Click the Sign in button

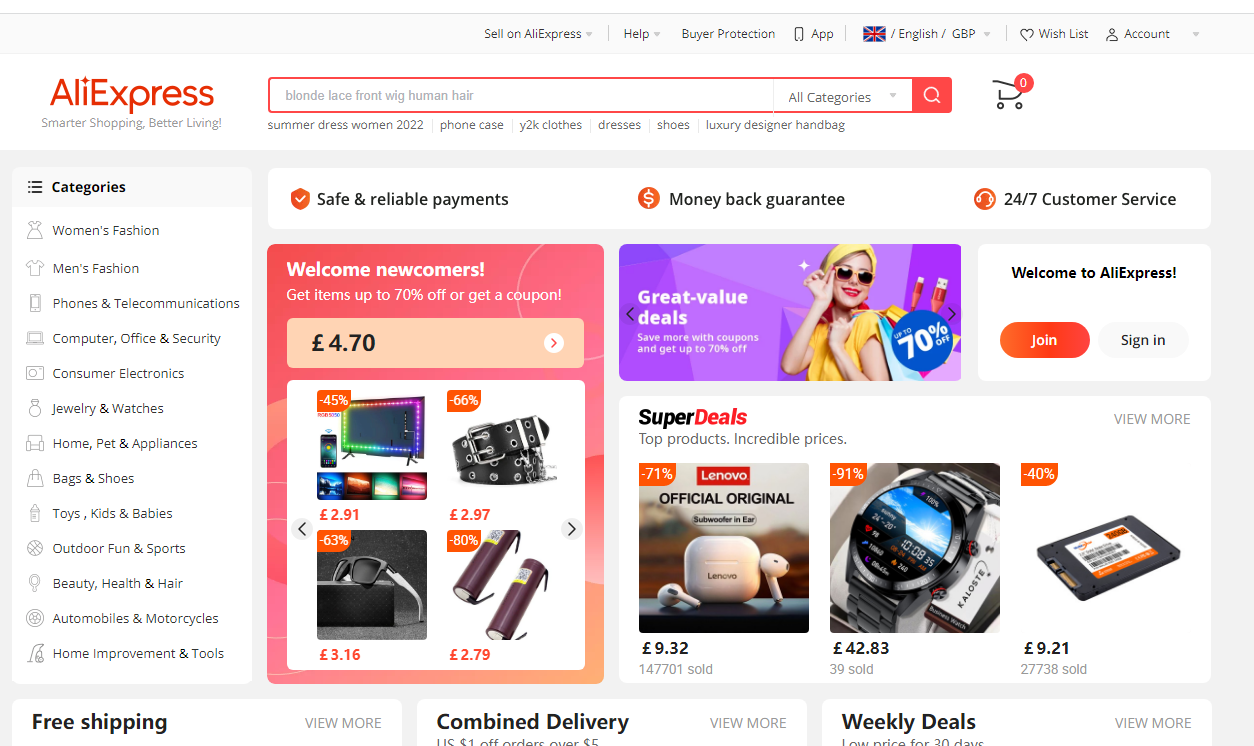(1143, 340)
